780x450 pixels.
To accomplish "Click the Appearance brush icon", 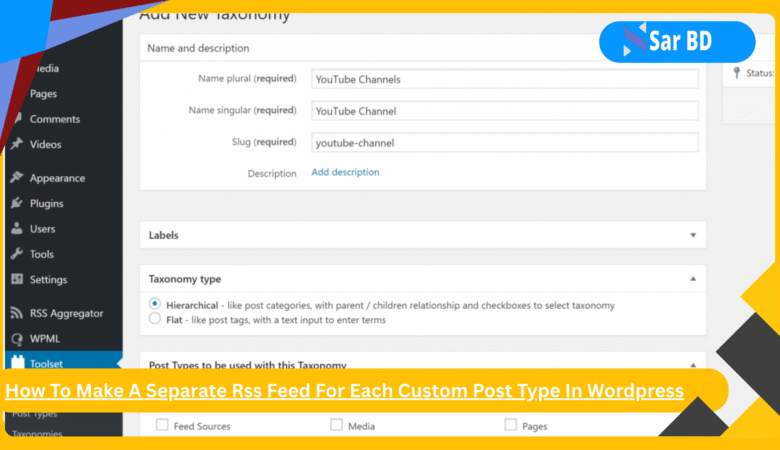I will 17,178.
